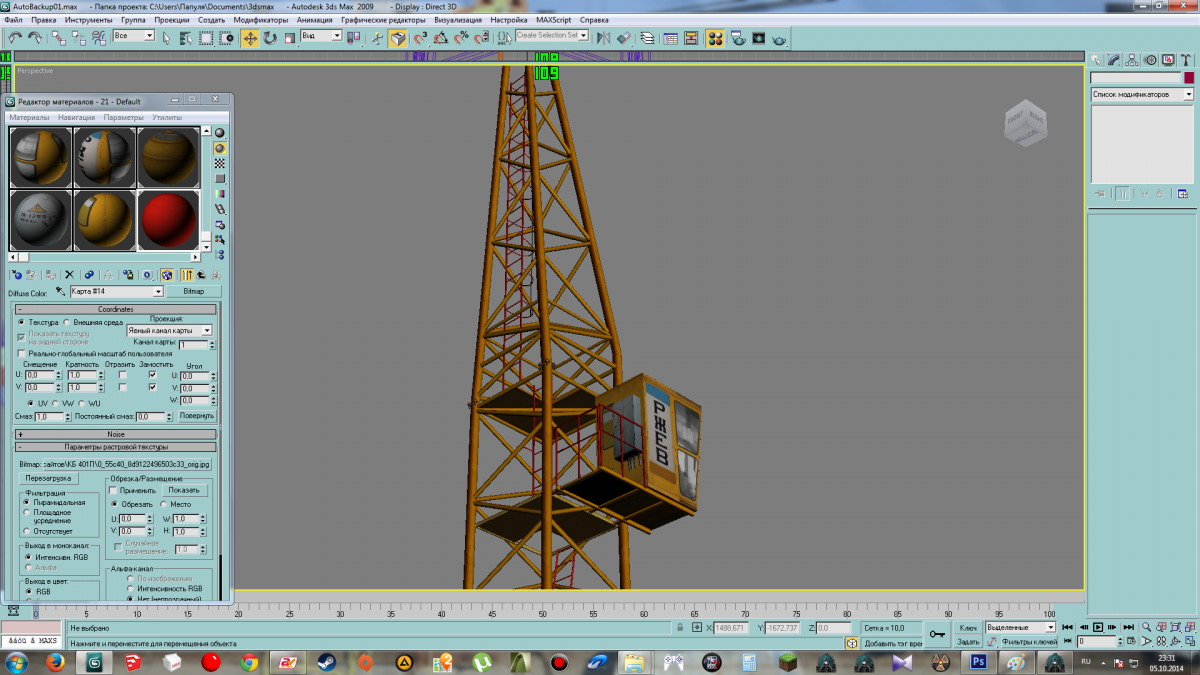Click the Bitmap type button

click(194, 291)
